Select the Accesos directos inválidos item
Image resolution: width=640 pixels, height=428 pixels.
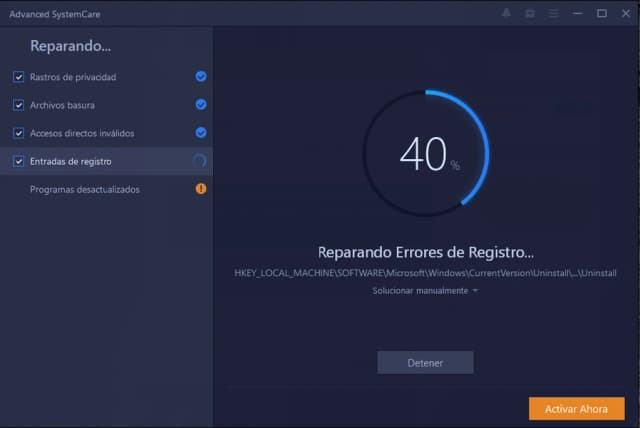tap(106, 133)
